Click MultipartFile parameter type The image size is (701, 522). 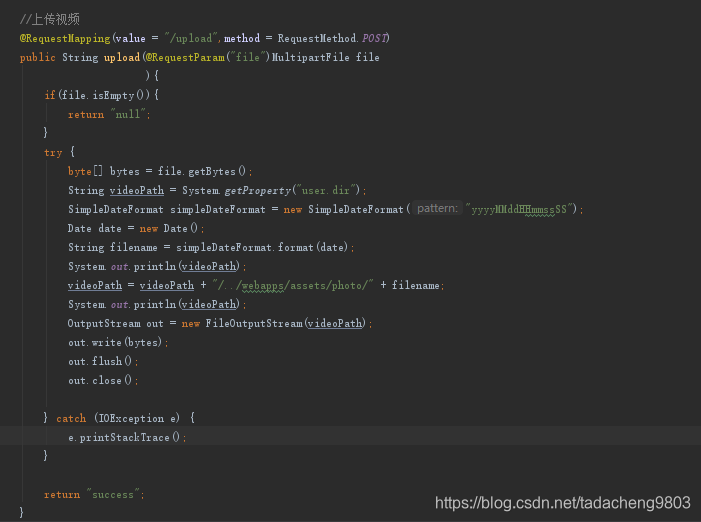point(311,57)
